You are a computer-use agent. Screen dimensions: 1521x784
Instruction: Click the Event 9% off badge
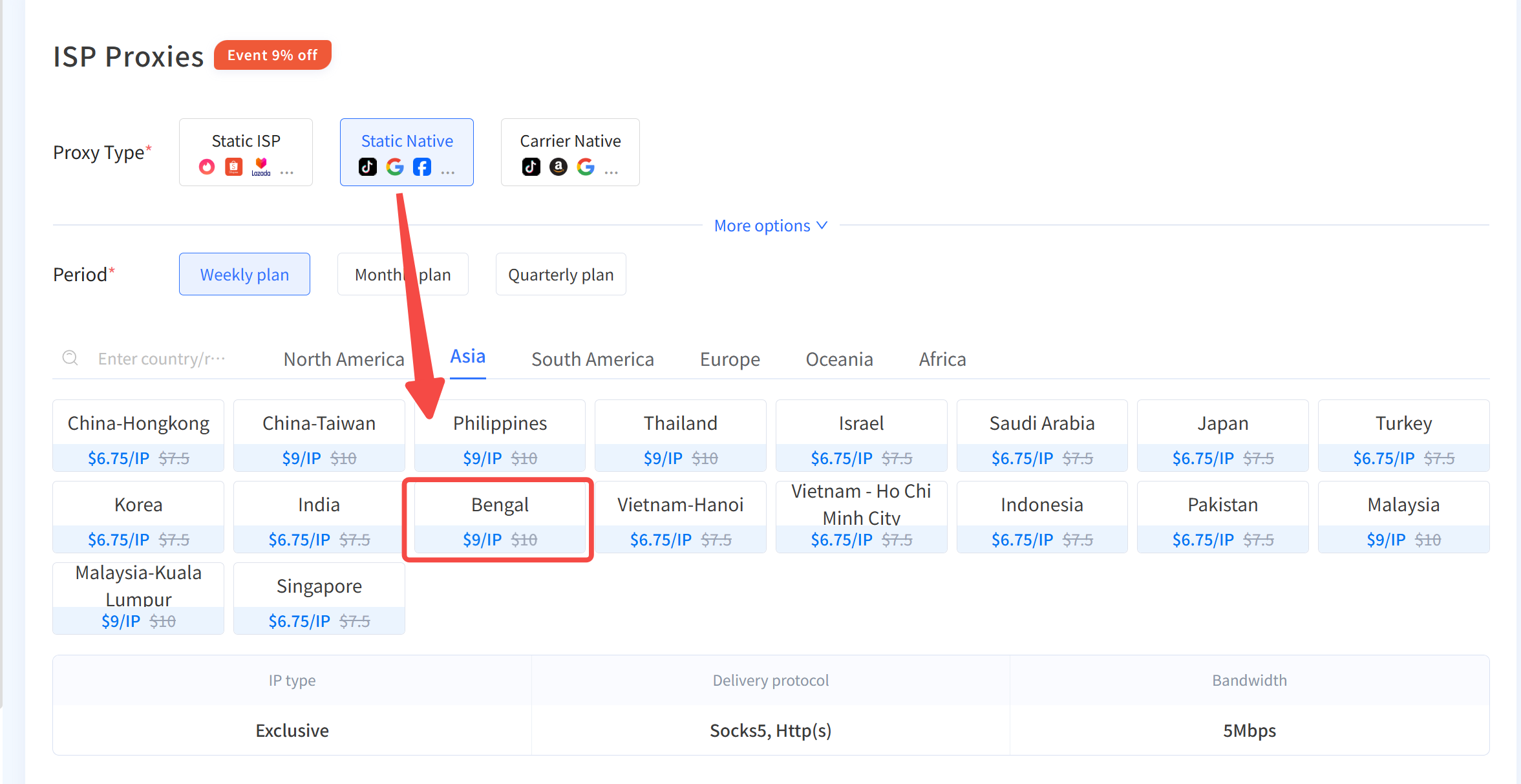(272, 55)
